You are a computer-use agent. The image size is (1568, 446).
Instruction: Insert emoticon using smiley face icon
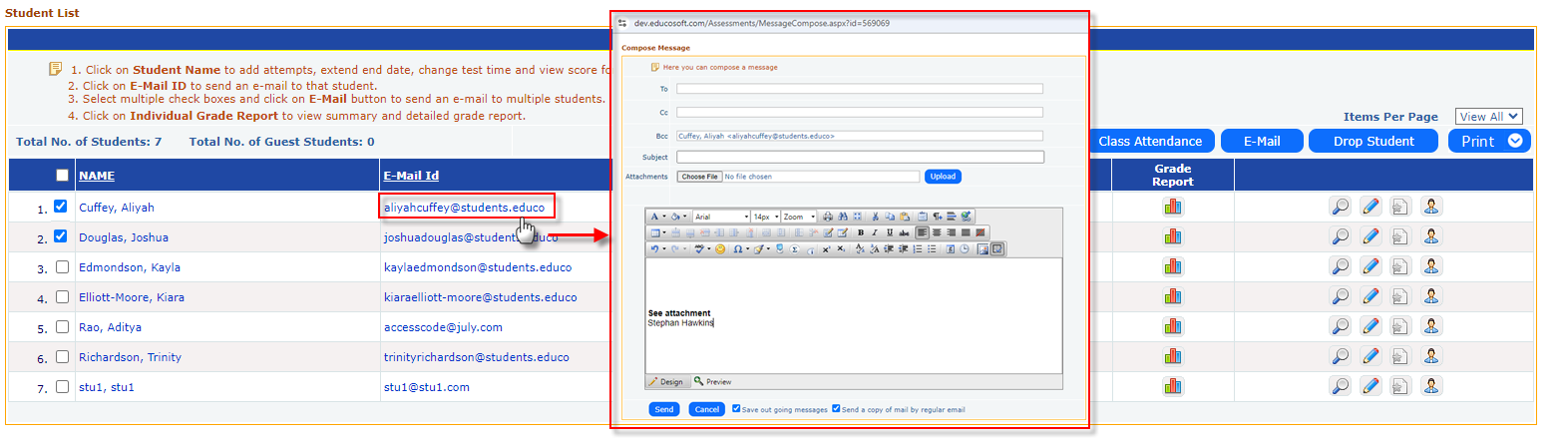point(720,249)
